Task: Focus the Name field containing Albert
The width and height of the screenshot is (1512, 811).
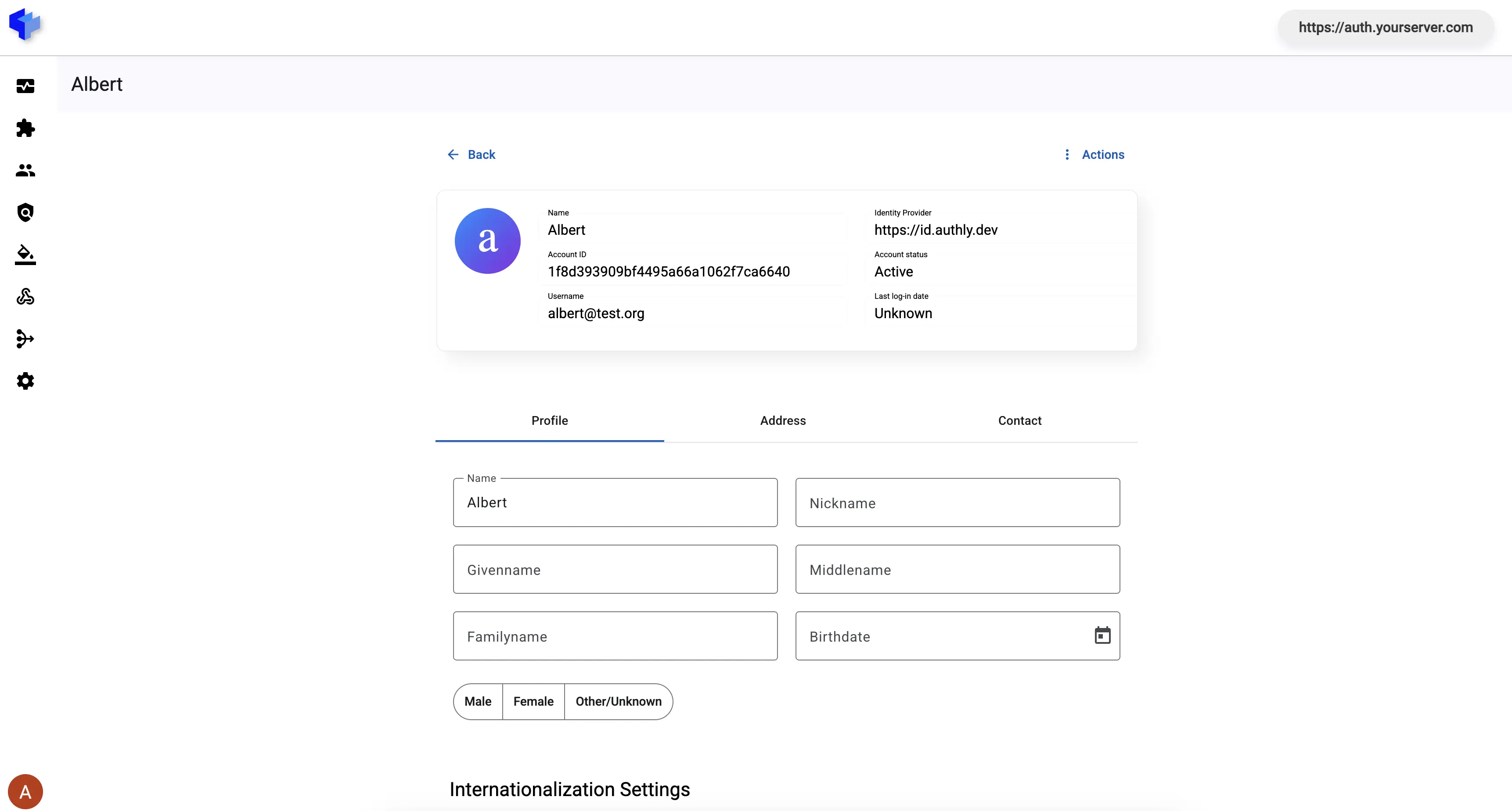Action: click(615, 502)
